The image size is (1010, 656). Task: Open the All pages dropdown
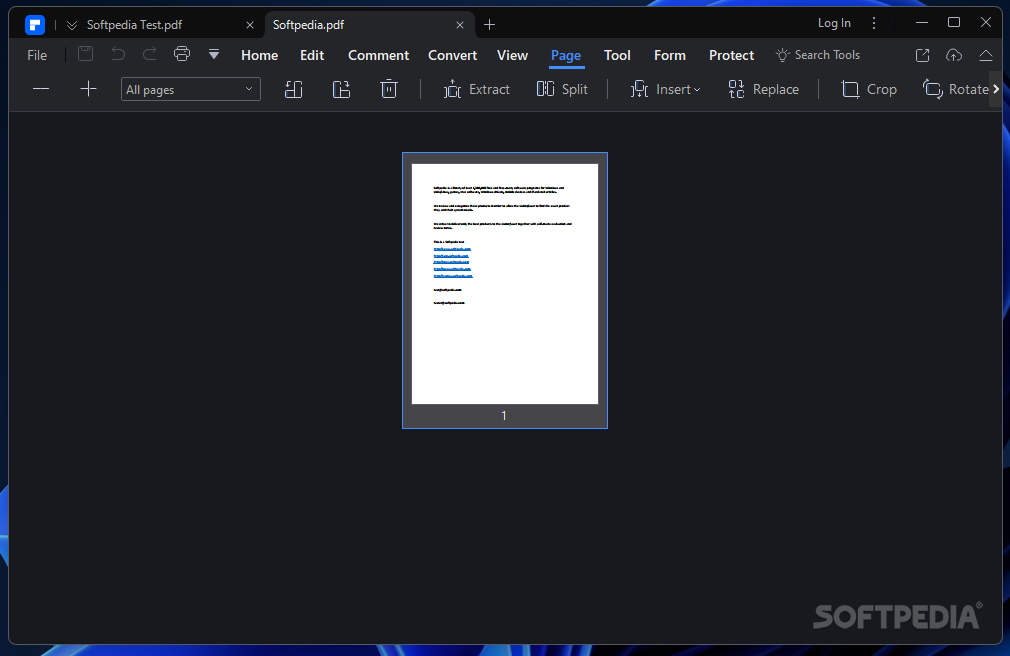click(191, 90)
